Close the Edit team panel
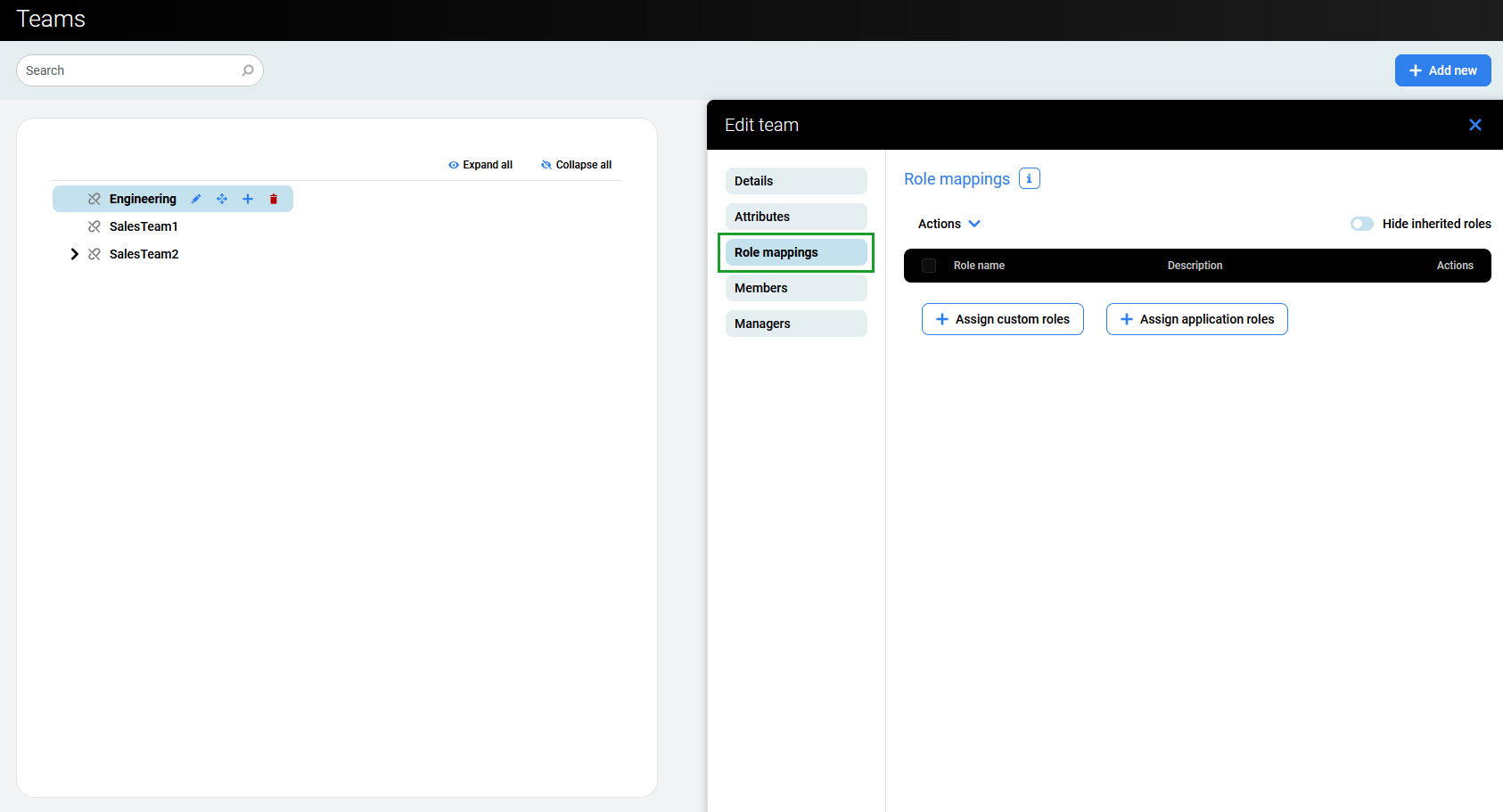This screenshot has width=1503, height=812. click(x=1474, y=125)
